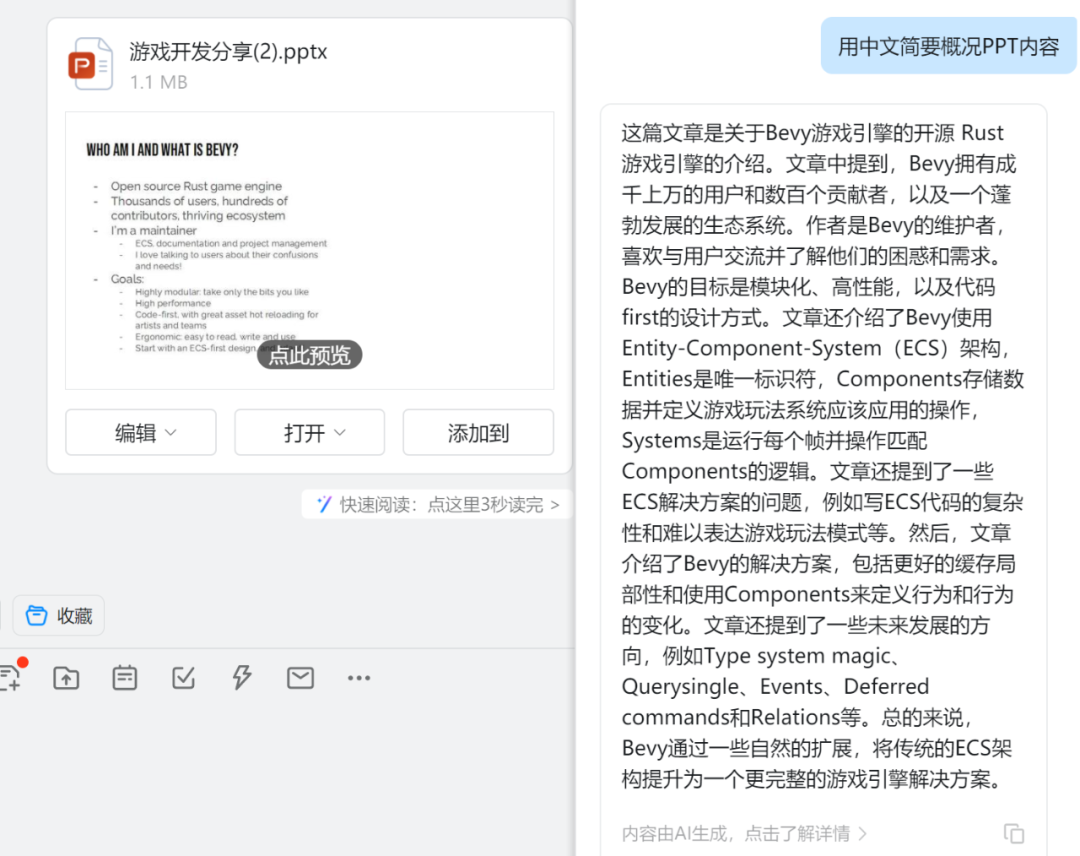Open the calendar schedule icon
Viewport: 1080px width, 856px height.
pos(125,678)
